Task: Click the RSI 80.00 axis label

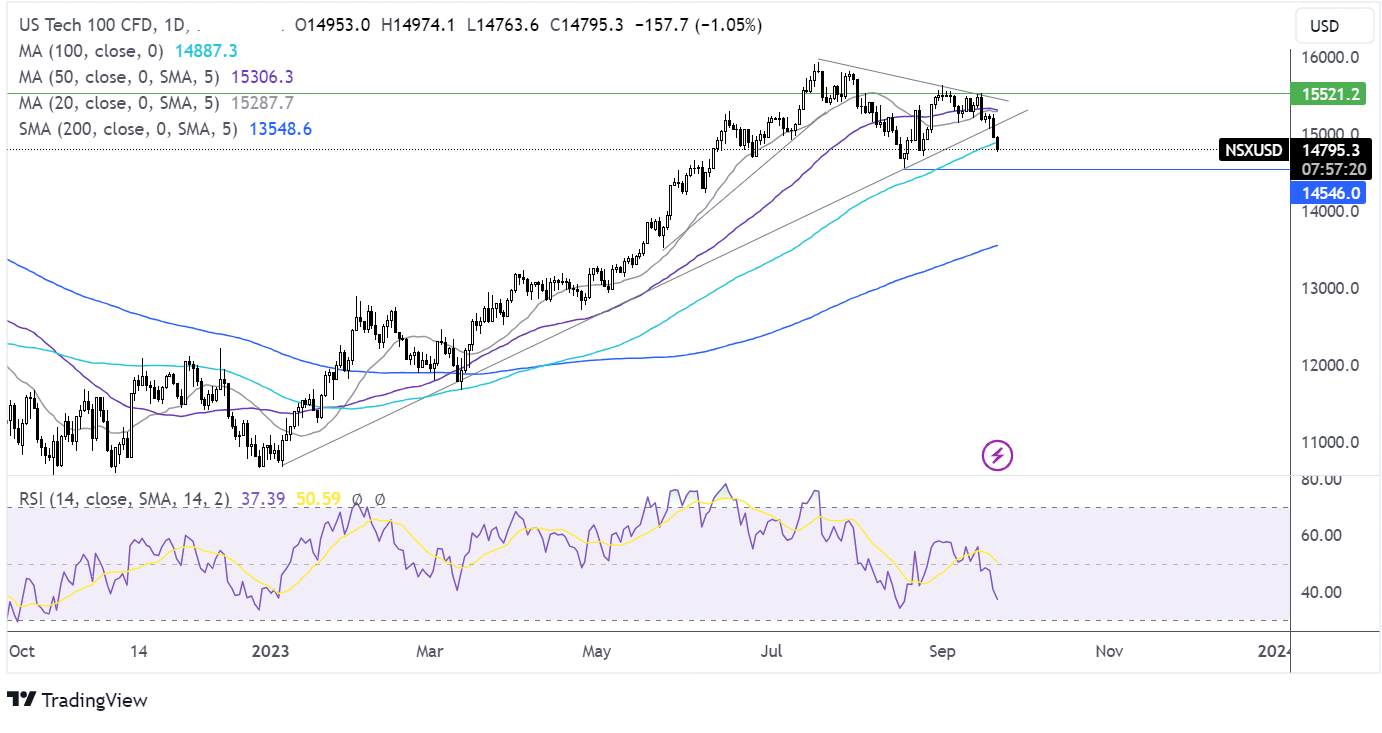Action: point(1323,479)
